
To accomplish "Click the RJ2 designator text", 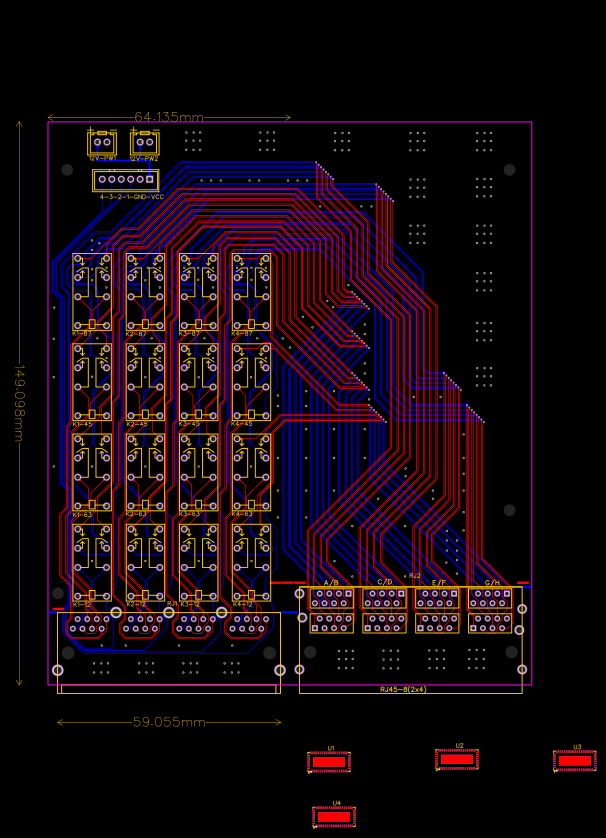I will click(x=415, y=576).
